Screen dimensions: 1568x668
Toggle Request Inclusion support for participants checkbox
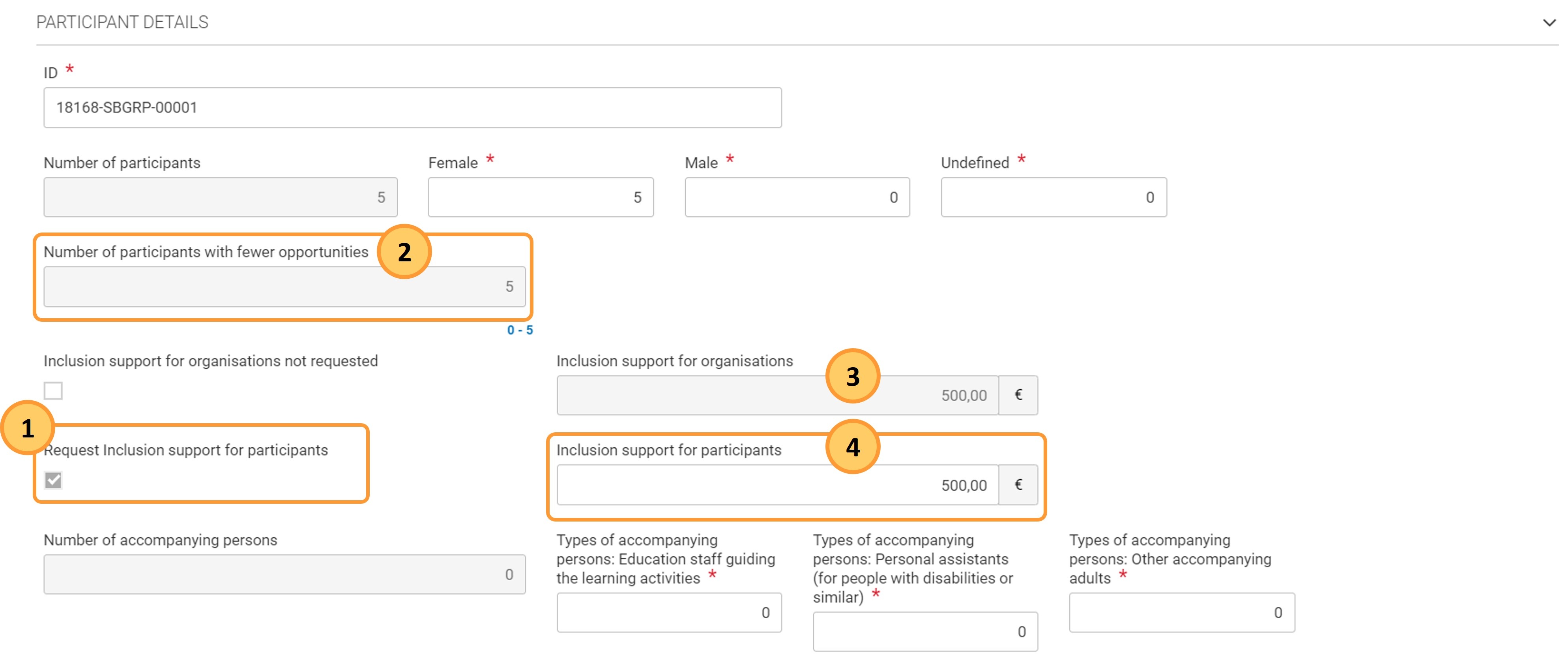click(54, 480)
